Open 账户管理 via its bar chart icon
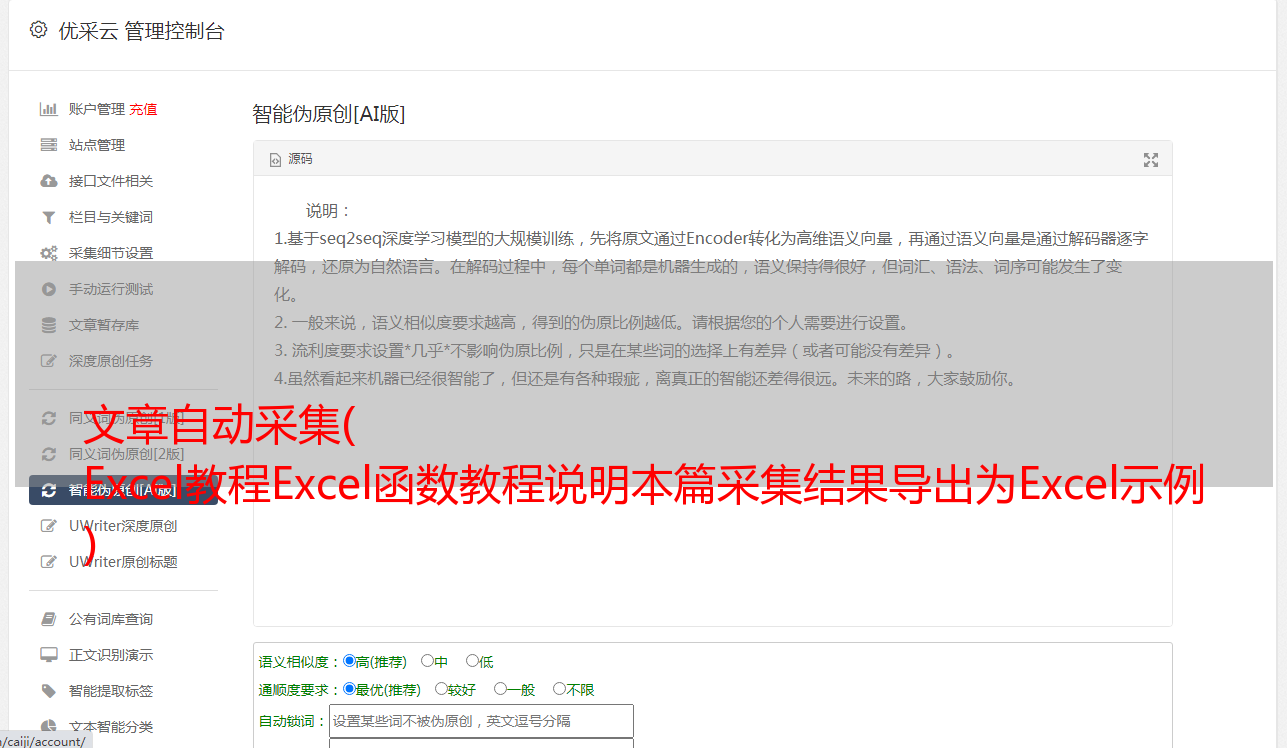The image size is (1287, 748). (x=48, y=109)
